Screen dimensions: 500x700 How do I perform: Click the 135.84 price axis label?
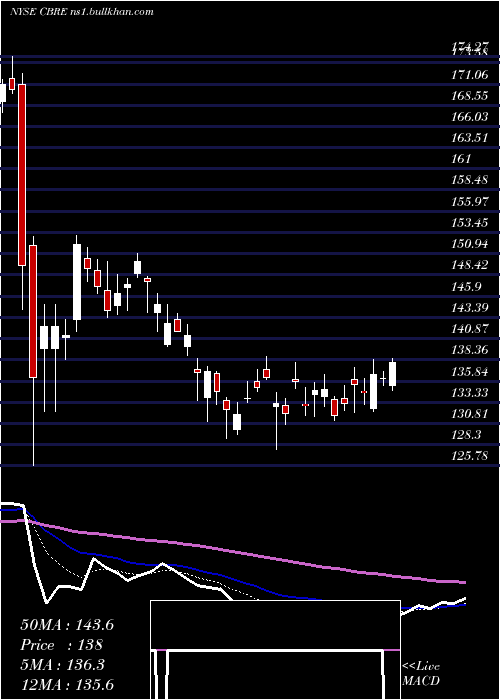pos(470,371)
